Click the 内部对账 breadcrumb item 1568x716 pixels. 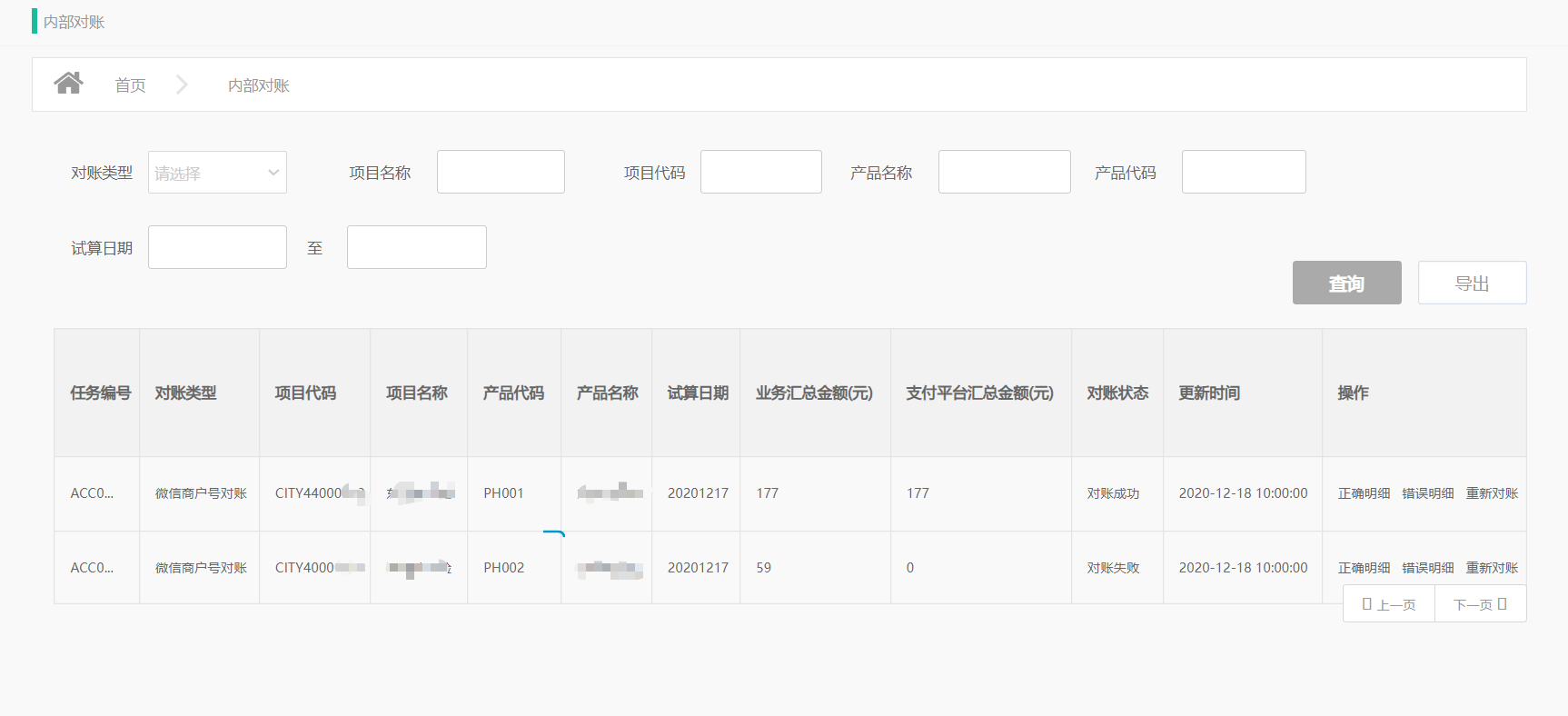click(259, 85)
